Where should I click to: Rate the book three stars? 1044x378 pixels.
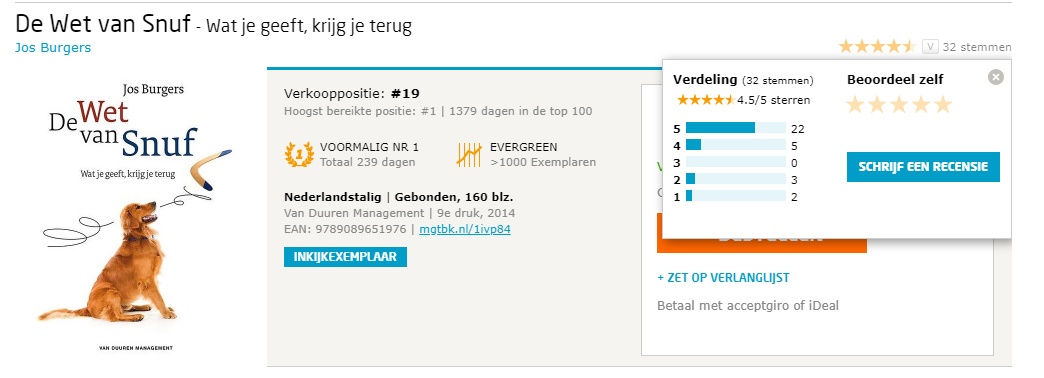tap(900, 105)
